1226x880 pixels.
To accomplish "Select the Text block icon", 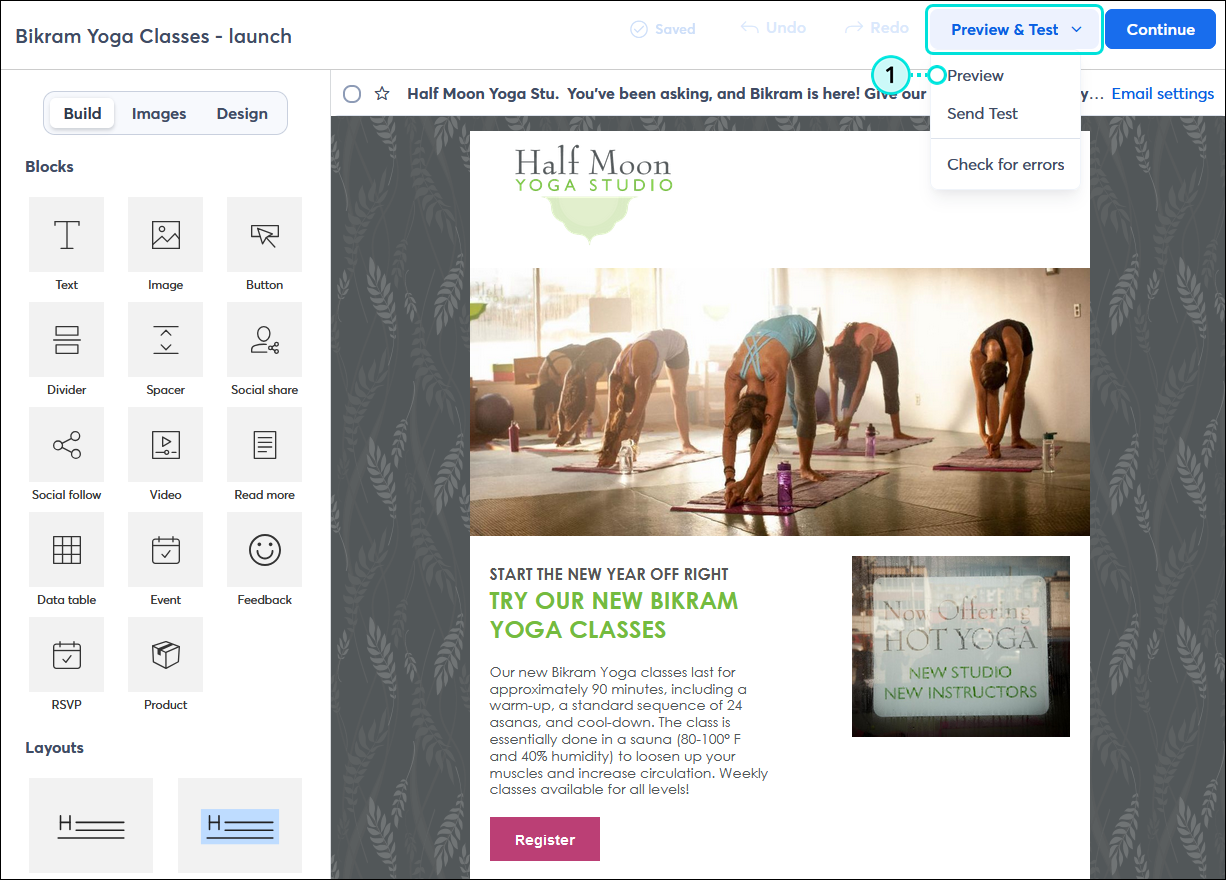I will 66,235.
